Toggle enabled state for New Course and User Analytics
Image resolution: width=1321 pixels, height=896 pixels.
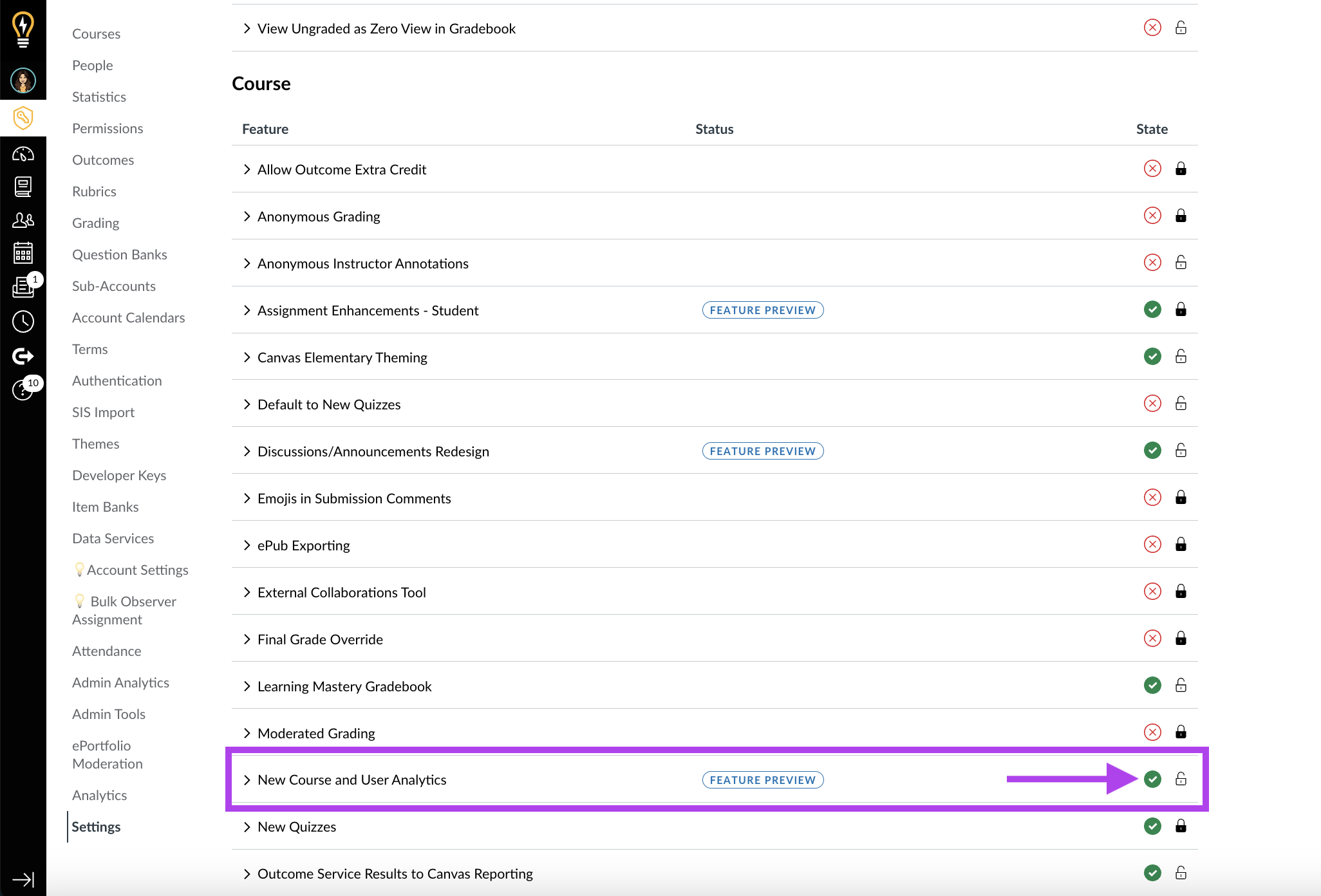point(1152,779)
